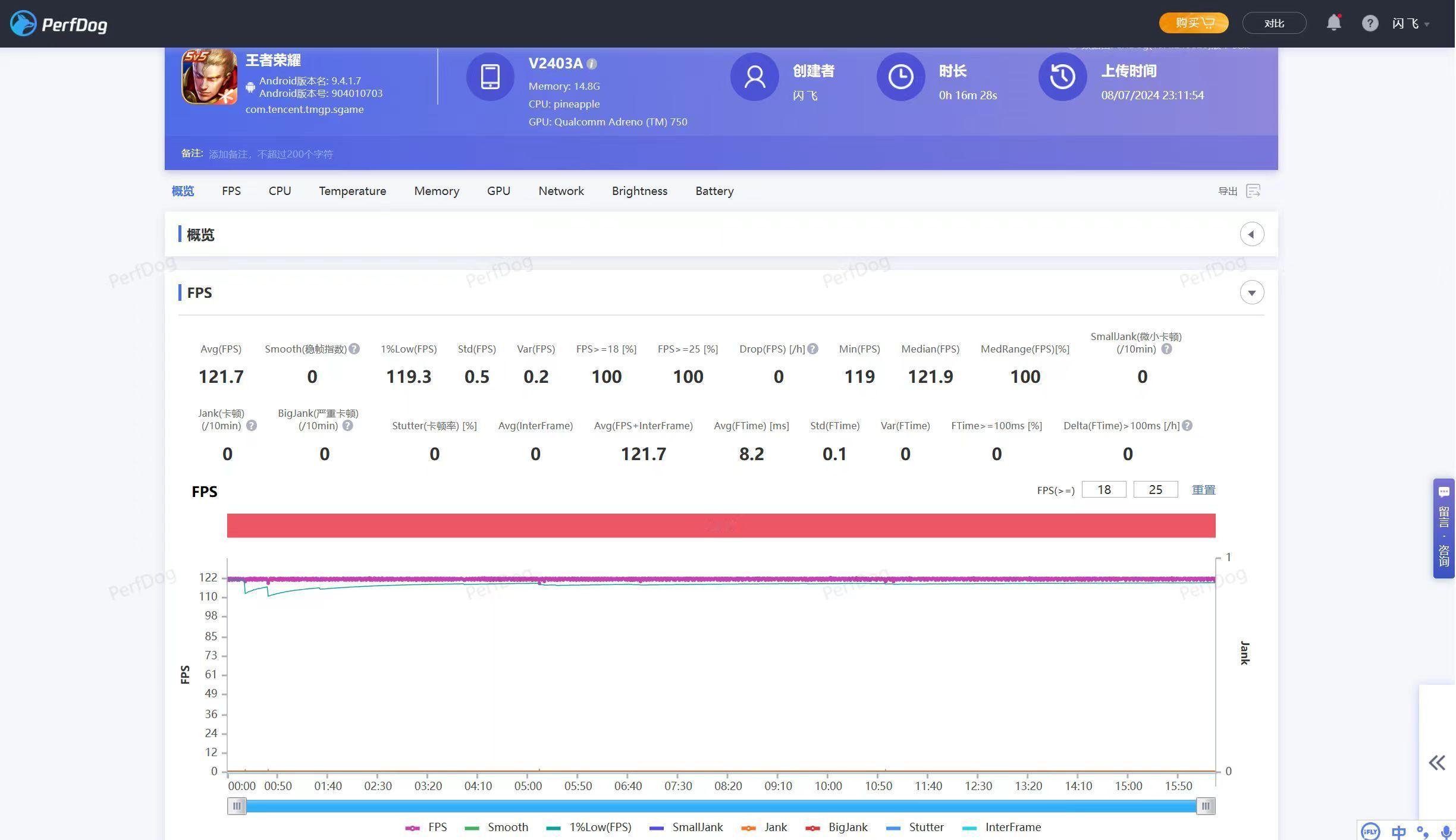Click the creator user icon
Image resolution: width=1456 pixels, height=840 pixels.
click(755, 77)
